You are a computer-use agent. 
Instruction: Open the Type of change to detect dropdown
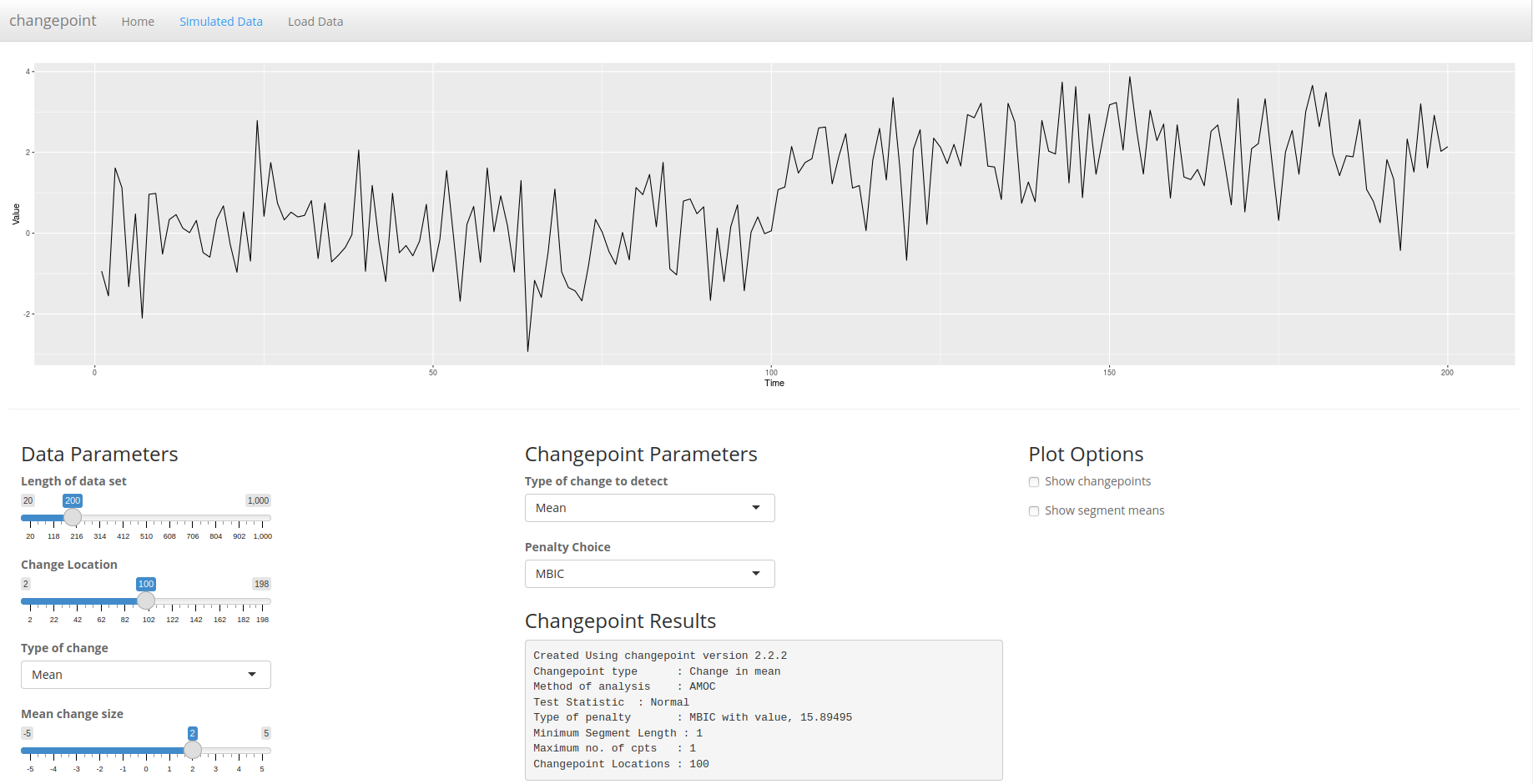[x=648, y=507]
